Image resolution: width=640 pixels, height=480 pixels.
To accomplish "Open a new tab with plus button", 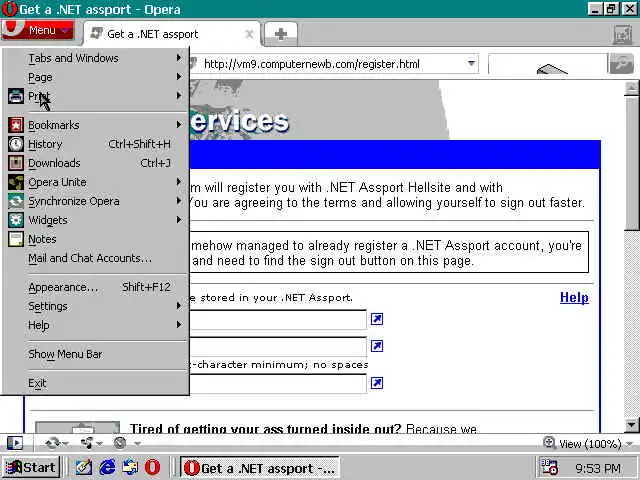I will [281, 34].
